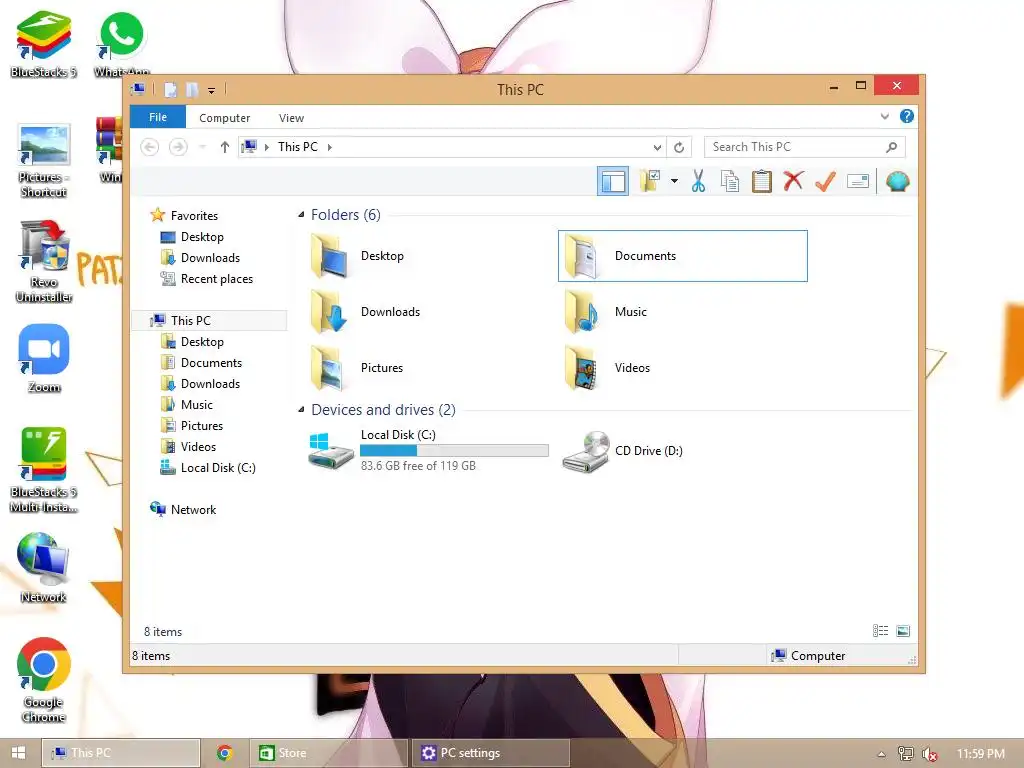The image size is (1024, 768).
Task: Click This PC in the address bar
Action: (298, 147)
